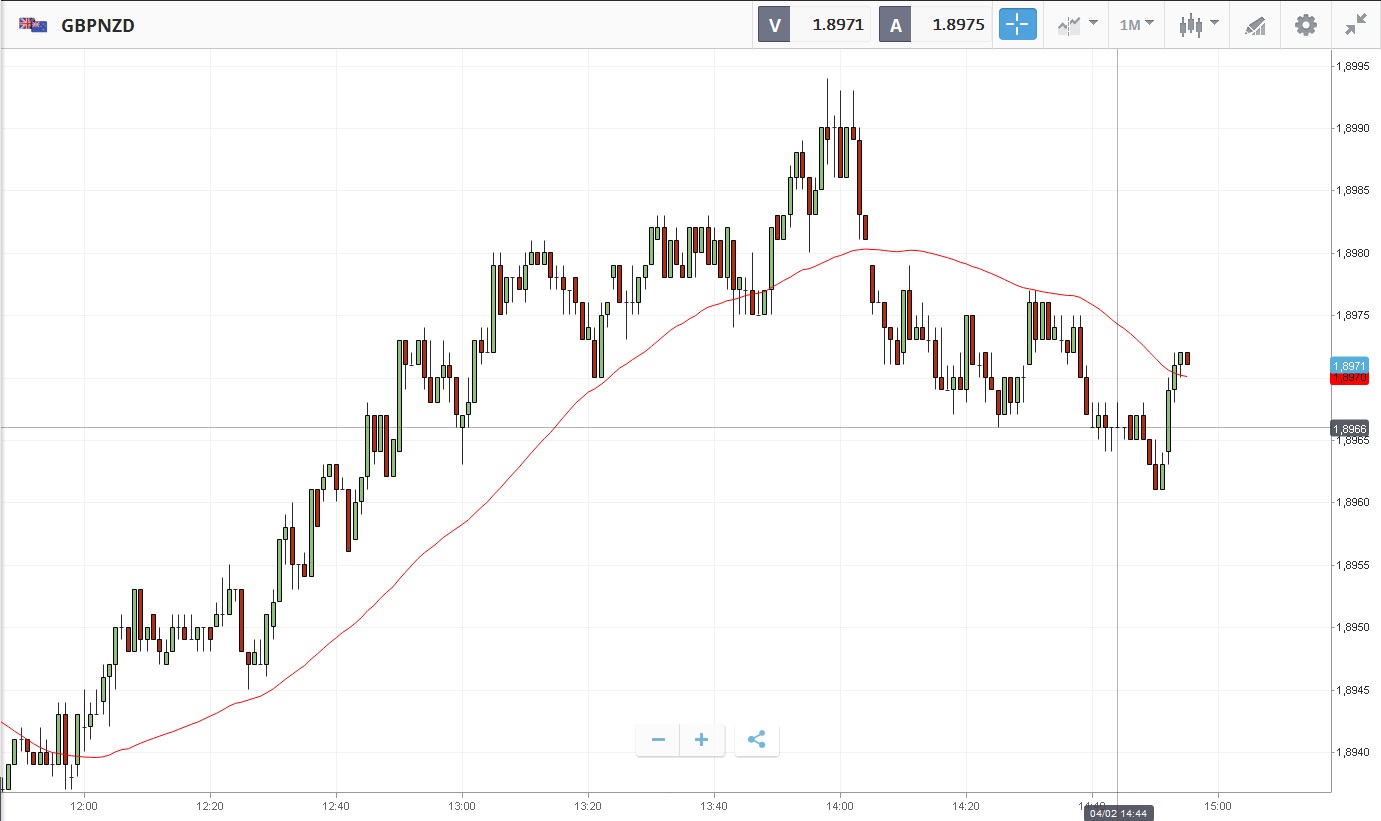Click the 13:20 time axis label
Viewport: 1381px width, 821px height.
588,804
